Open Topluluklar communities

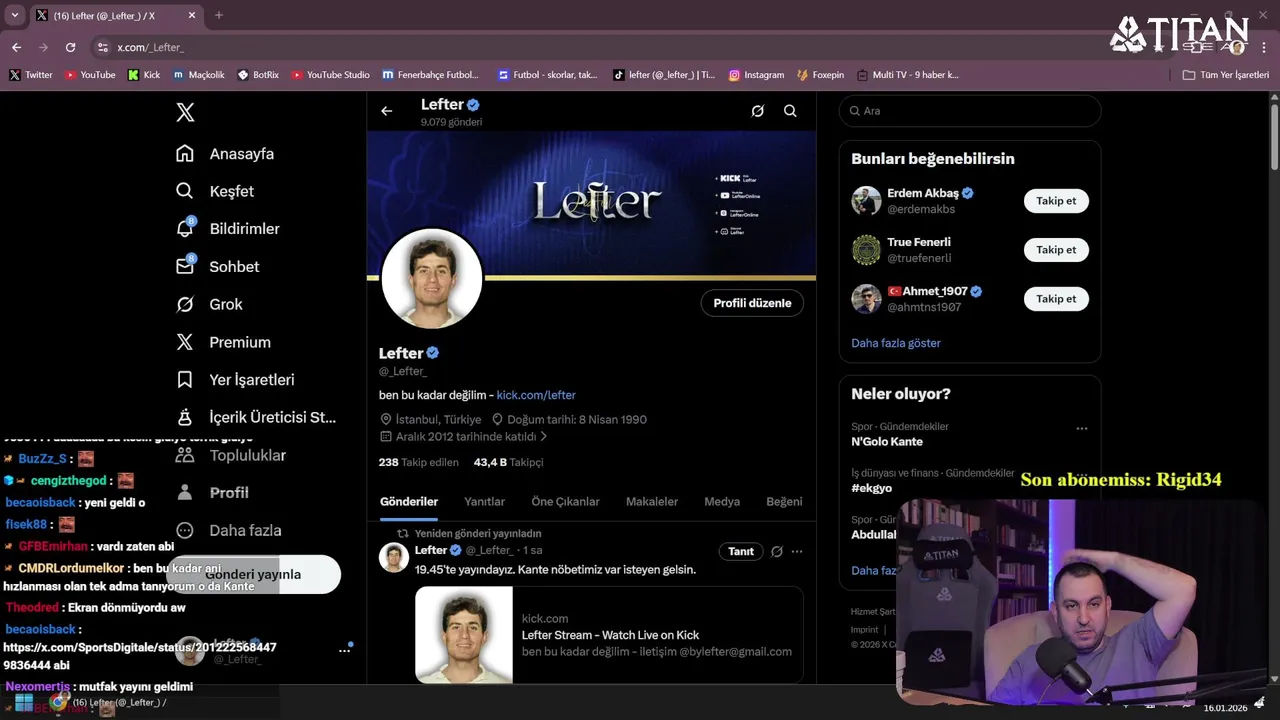click(231, 455)
